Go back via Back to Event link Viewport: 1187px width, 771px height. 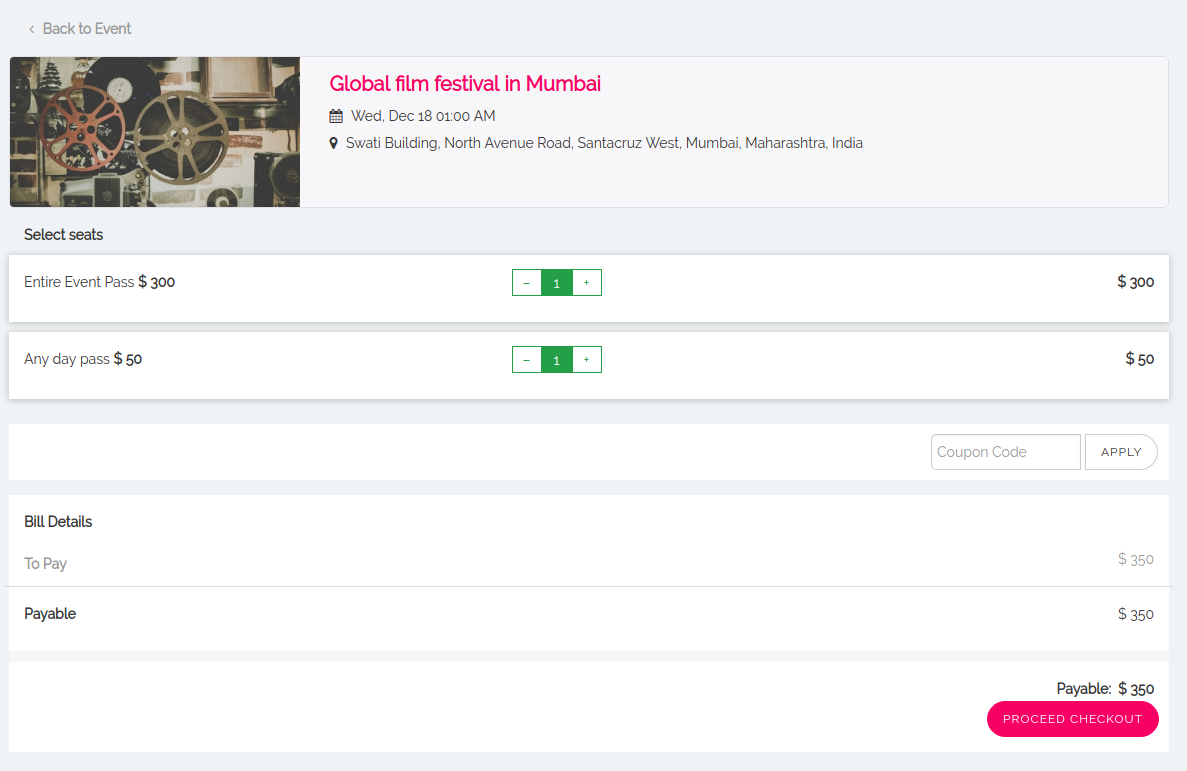[x=86, y=29]
